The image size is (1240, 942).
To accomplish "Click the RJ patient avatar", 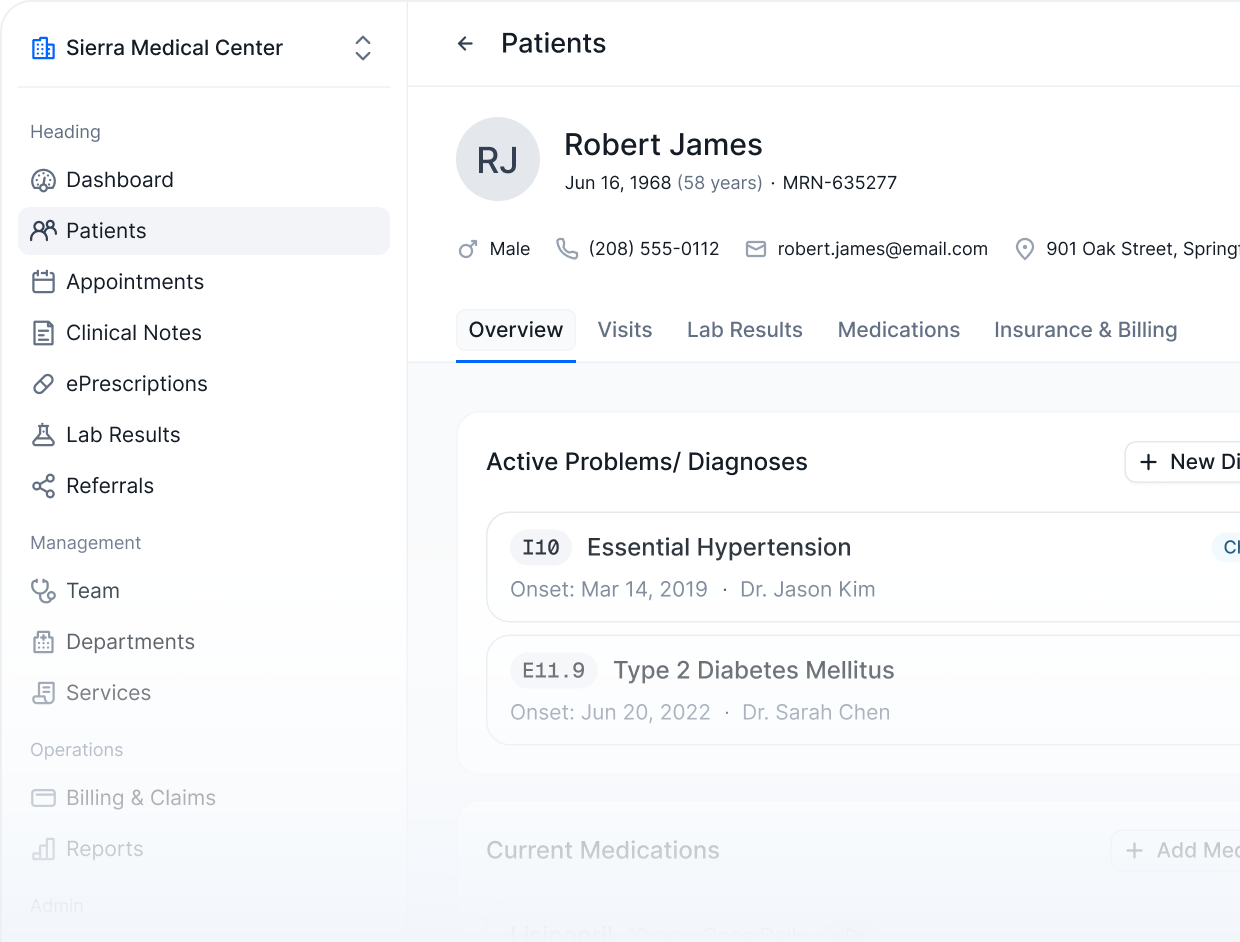I will coord(498,160).
